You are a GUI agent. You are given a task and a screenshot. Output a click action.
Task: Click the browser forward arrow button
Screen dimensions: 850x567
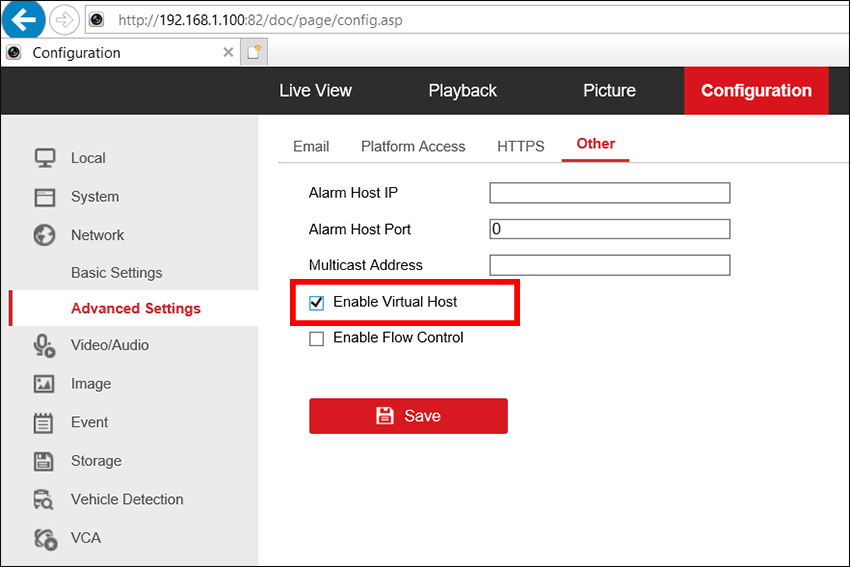(64, 21)
